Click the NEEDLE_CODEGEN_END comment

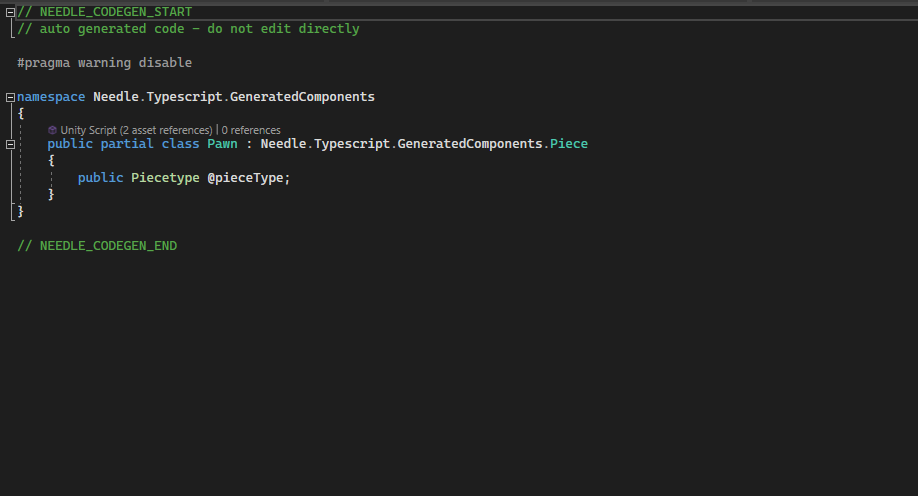pos(97,245)
